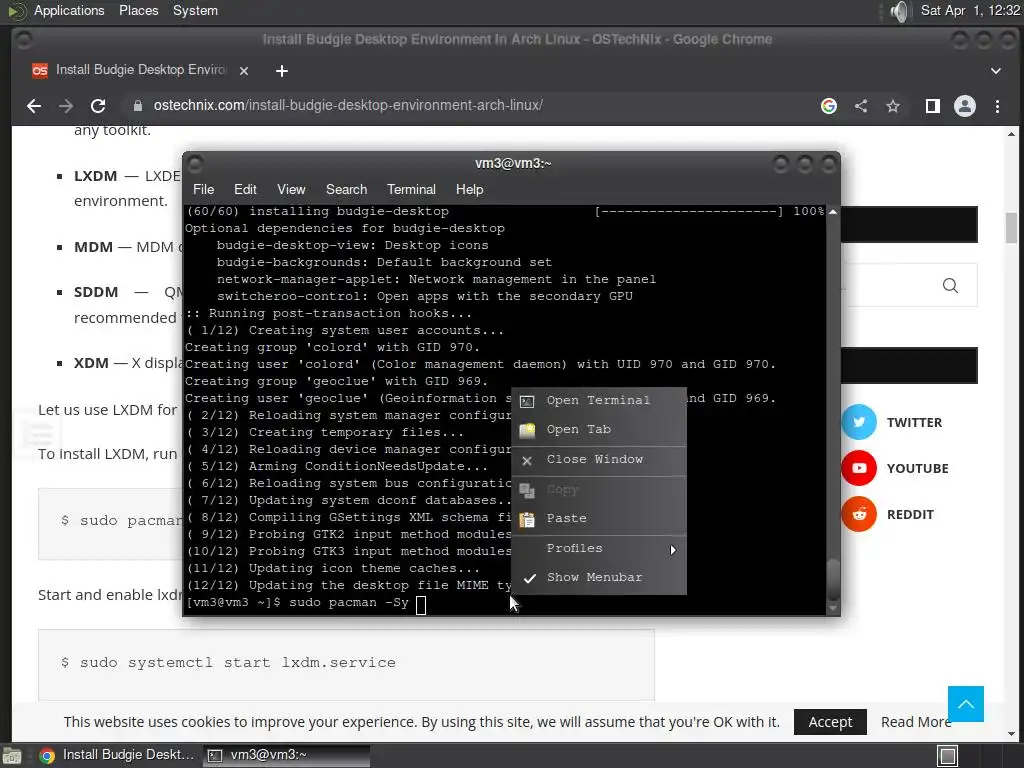Open the Chrome profile avatar
The width and height of the screenshot is (1024, 768).
(x=965, y=106)
